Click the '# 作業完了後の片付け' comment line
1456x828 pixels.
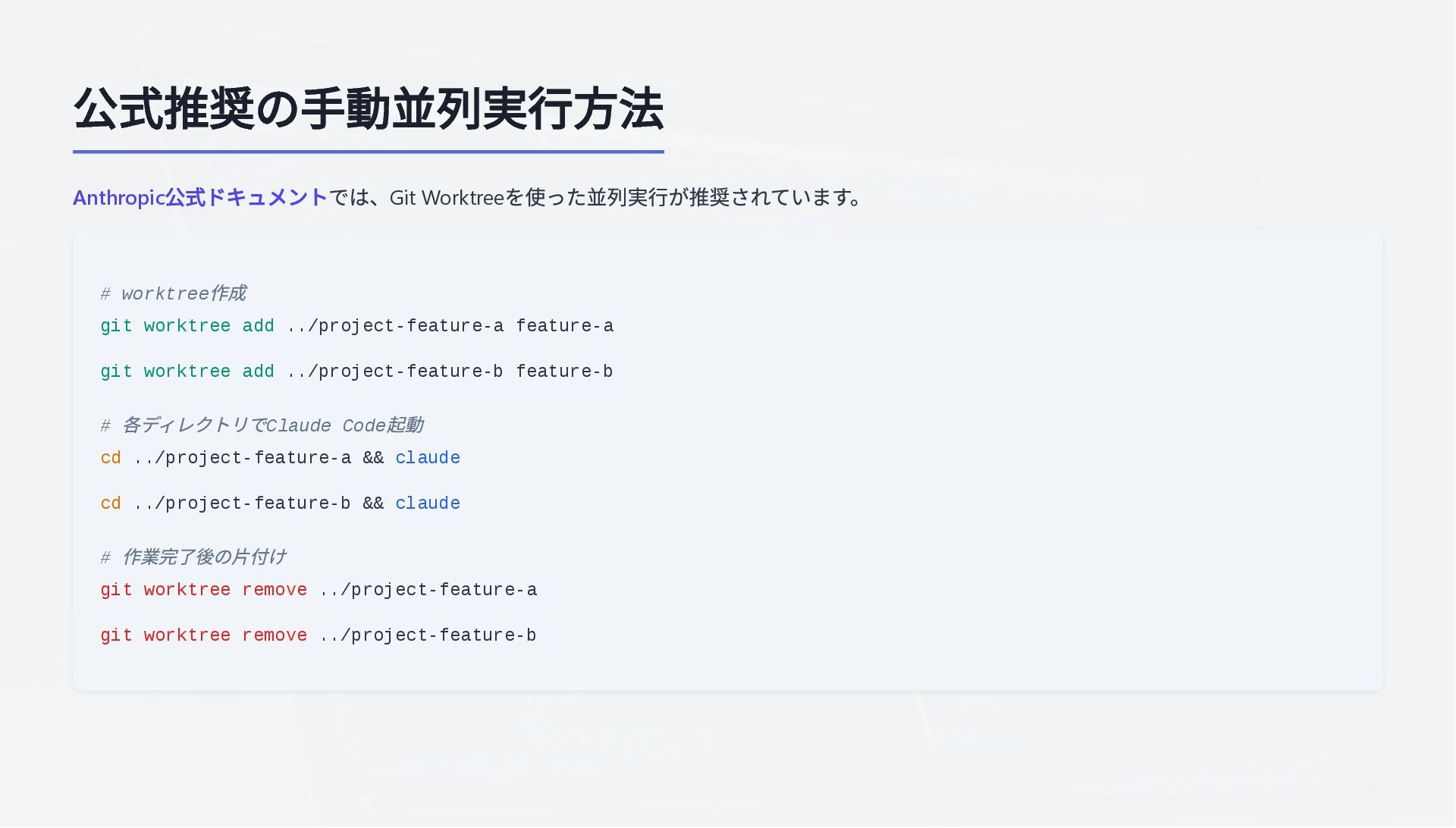[x=194, y=558]
